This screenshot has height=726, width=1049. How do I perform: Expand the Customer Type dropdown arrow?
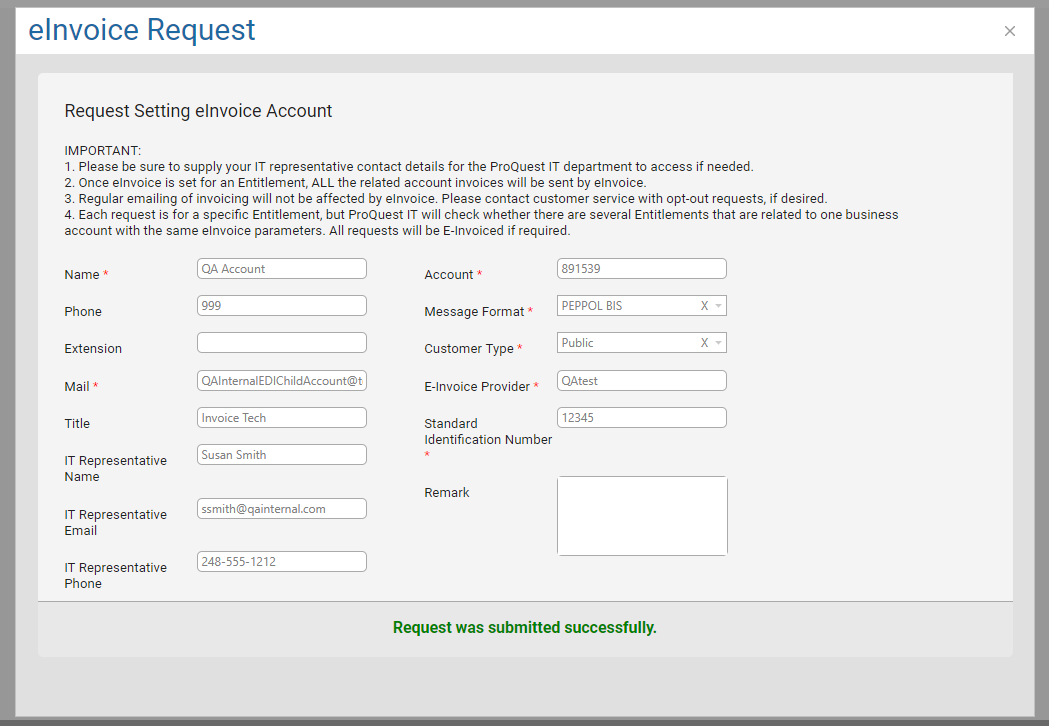pos(717,342)
